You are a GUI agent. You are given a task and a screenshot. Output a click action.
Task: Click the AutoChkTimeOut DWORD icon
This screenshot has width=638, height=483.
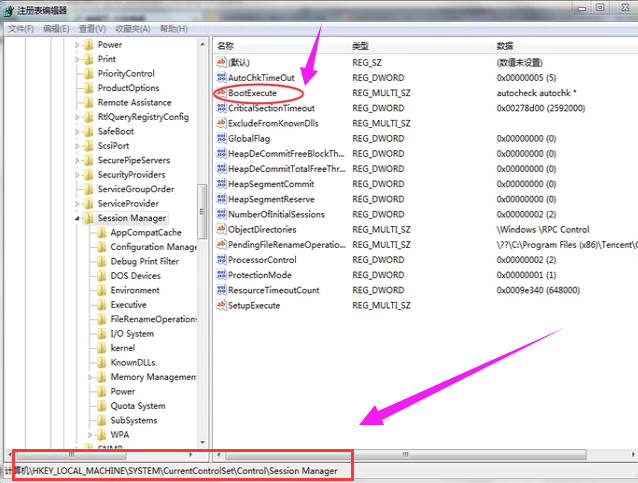point(221,78)
